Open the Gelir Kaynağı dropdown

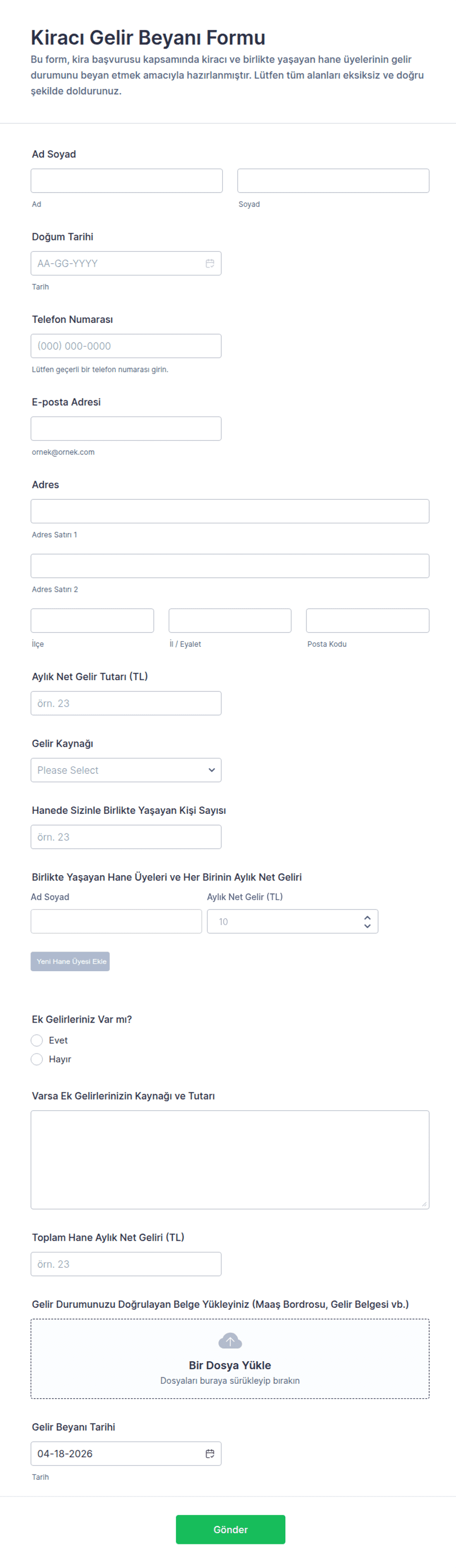click(126, 770)
